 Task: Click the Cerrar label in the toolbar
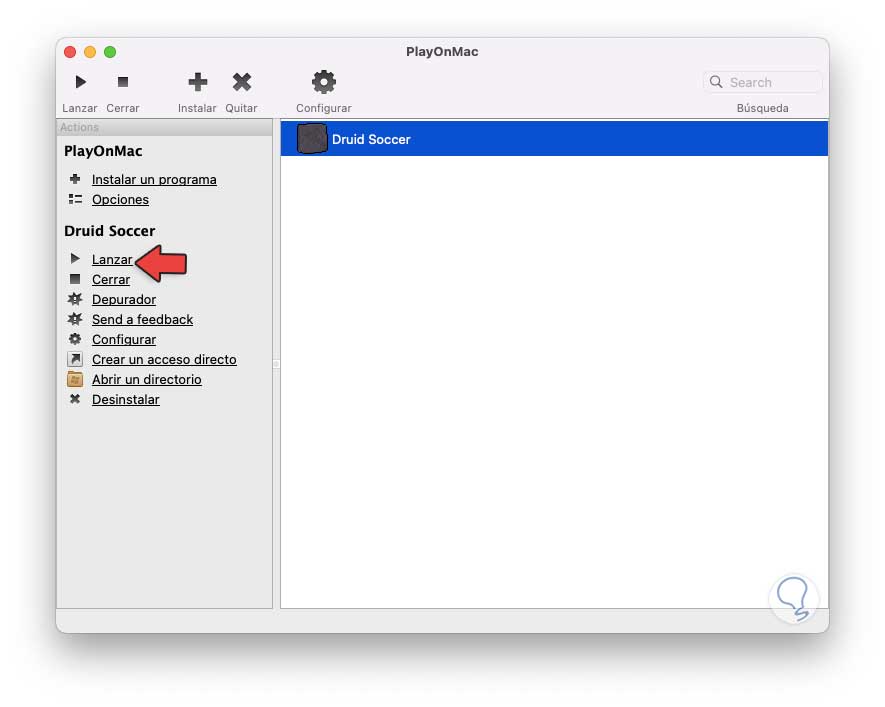tap(122, 108)
